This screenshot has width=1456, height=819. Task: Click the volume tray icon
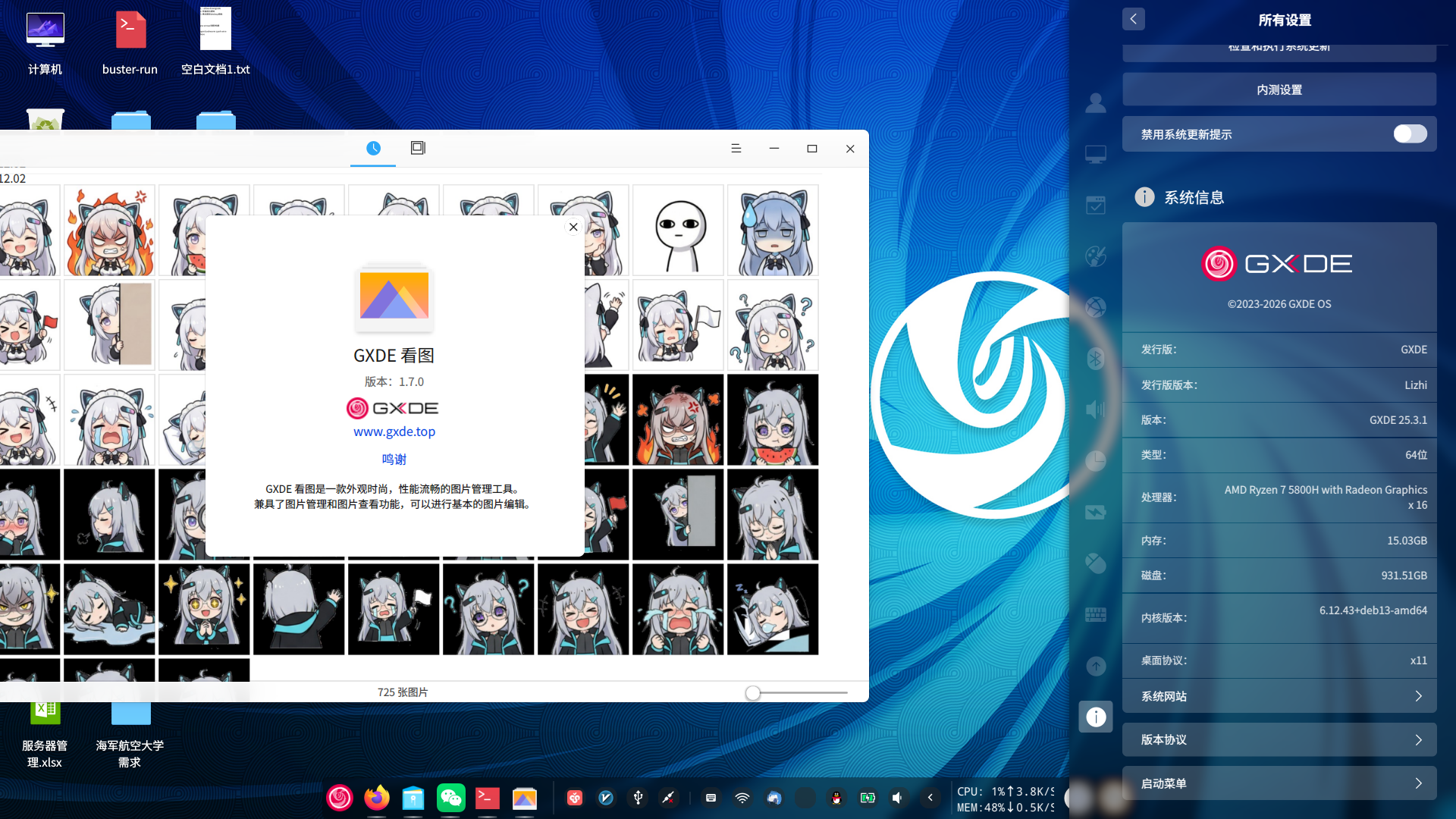897,798
